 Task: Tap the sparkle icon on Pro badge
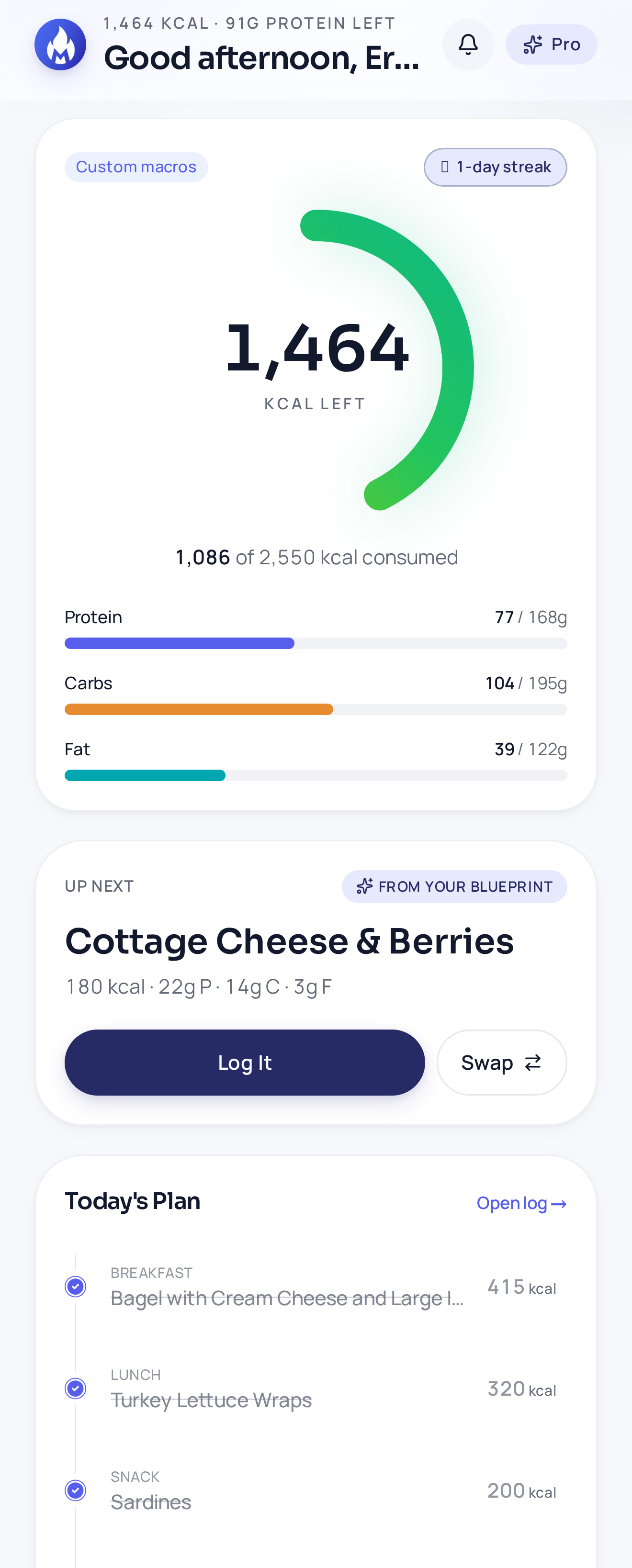point(533,45)
